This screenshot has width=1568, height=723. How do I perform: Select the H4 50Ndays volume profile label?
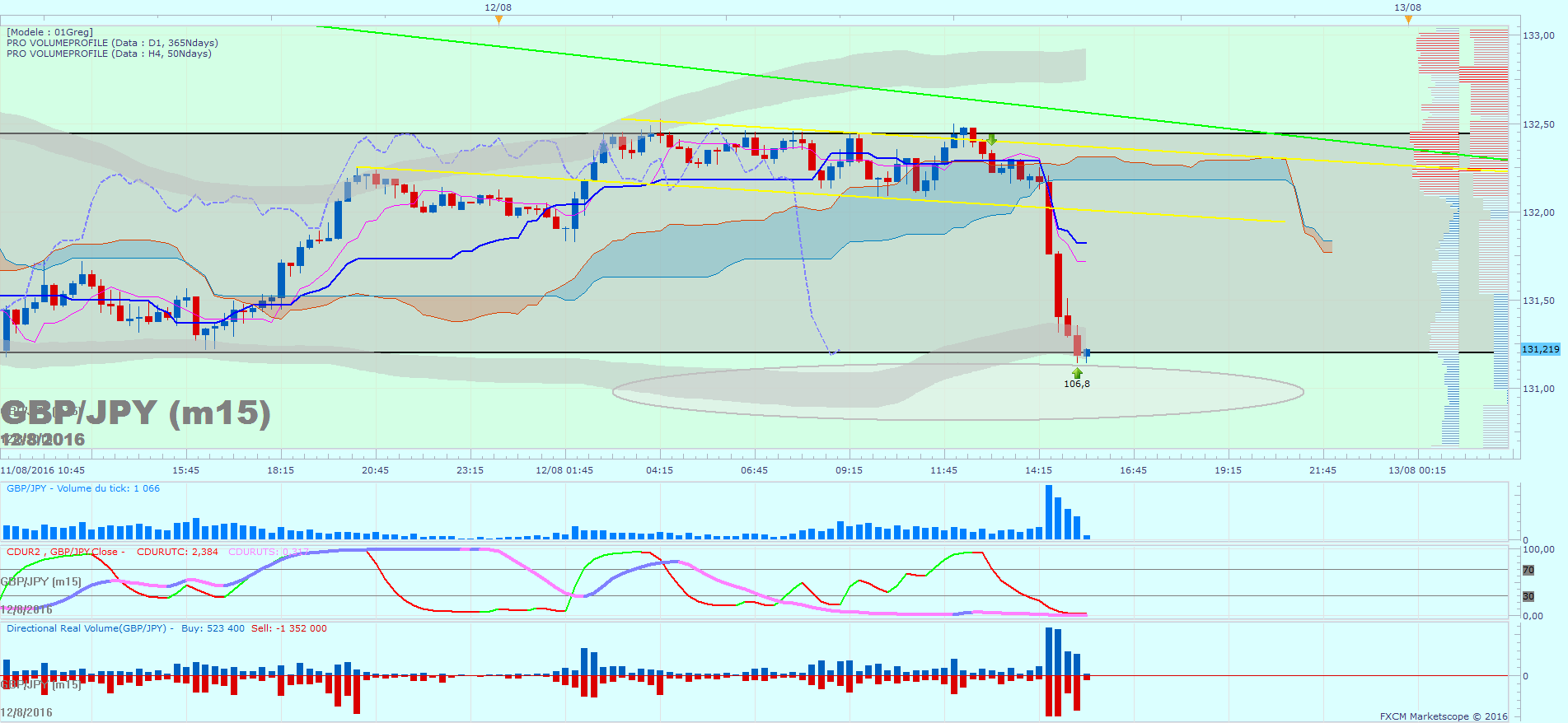[x=109, y=54]
